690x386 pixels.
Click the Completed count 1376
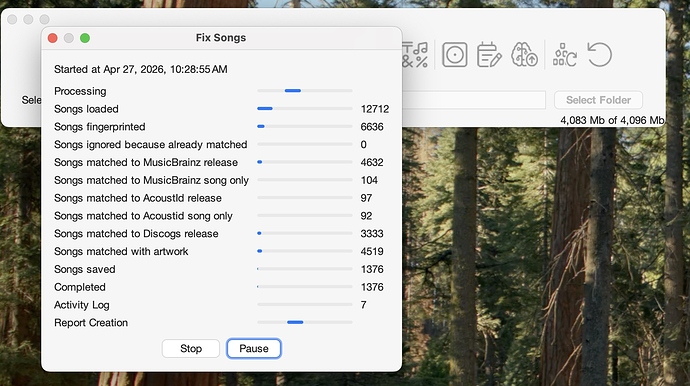pyautogui.click(x=372, y=287)
